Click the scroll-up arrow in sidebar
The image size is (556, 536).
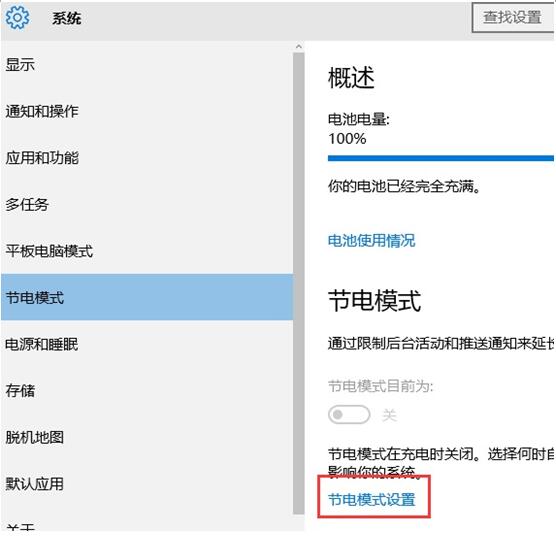coord(299,47)
